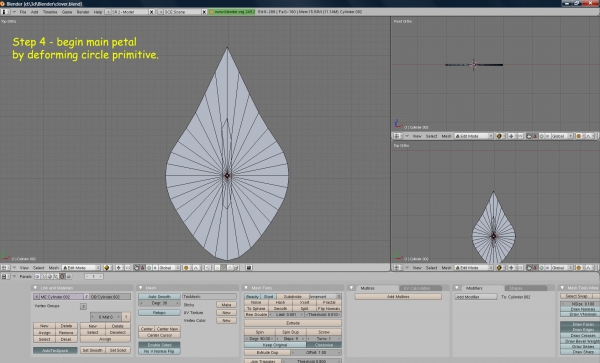The width and height of the screenshot is (600, 363).
Task: Click Add Modifier button
Action: pos(476,296)
